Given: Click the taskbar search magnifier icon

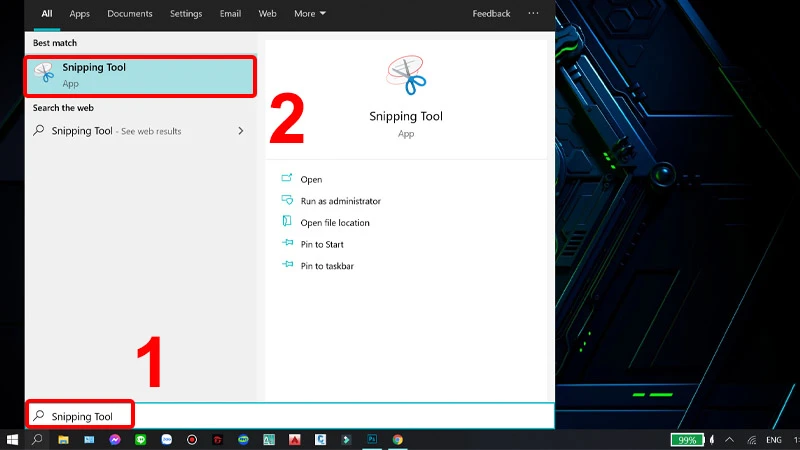Looking at the screenshot, I should (37, 439).
